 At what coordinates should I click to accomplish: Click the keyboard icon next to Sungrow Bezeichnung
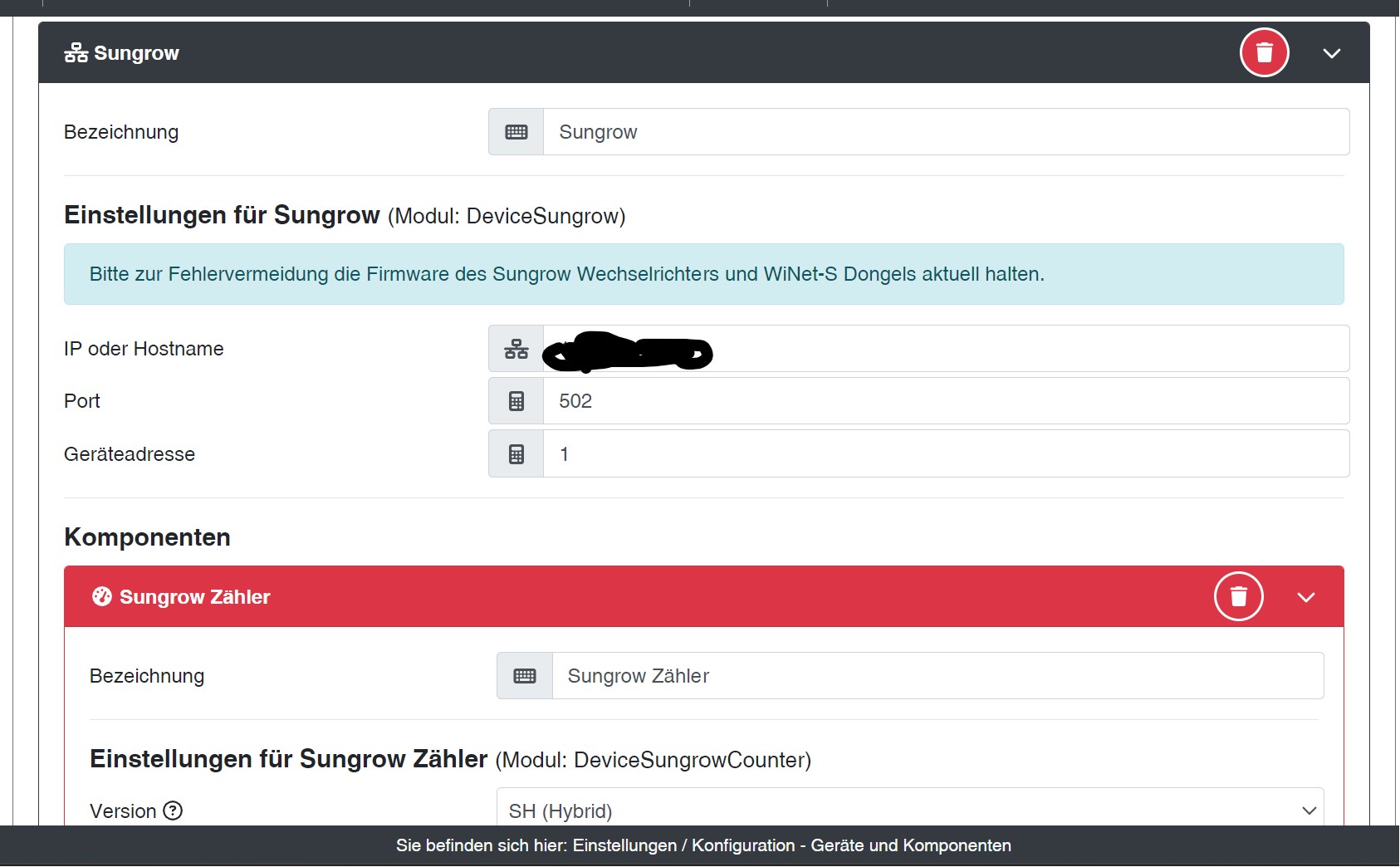516,132
